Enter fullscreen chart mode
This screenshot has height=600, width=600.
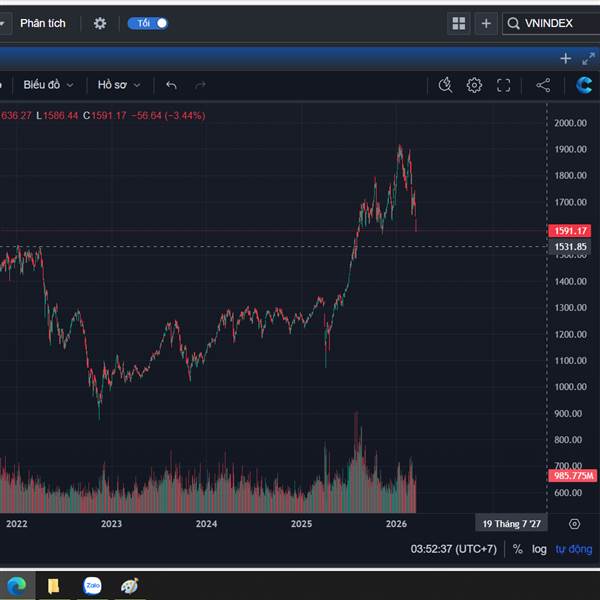coord(503,85)
